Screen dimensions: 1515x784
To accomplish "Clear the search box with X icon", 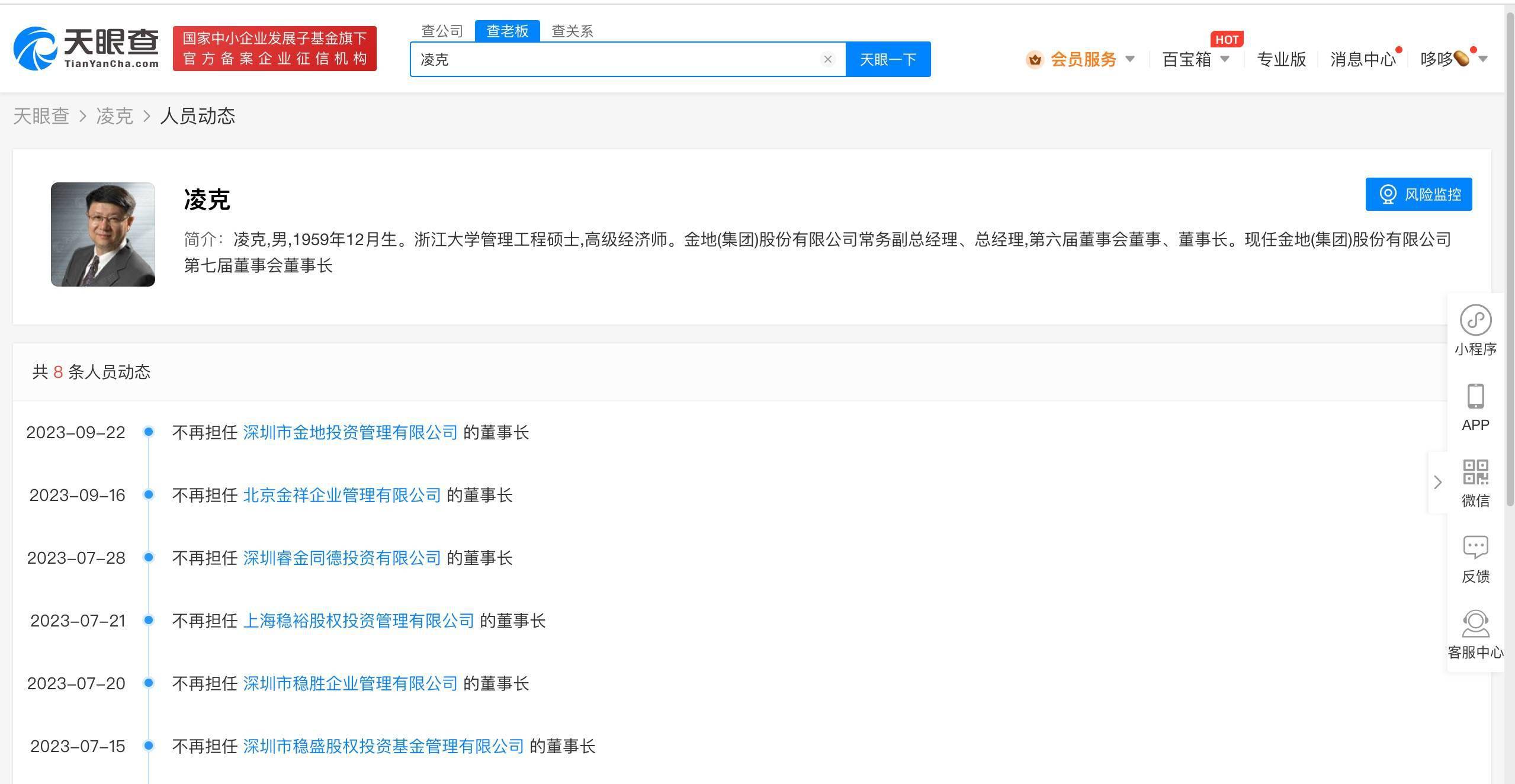I will point(827,59).
